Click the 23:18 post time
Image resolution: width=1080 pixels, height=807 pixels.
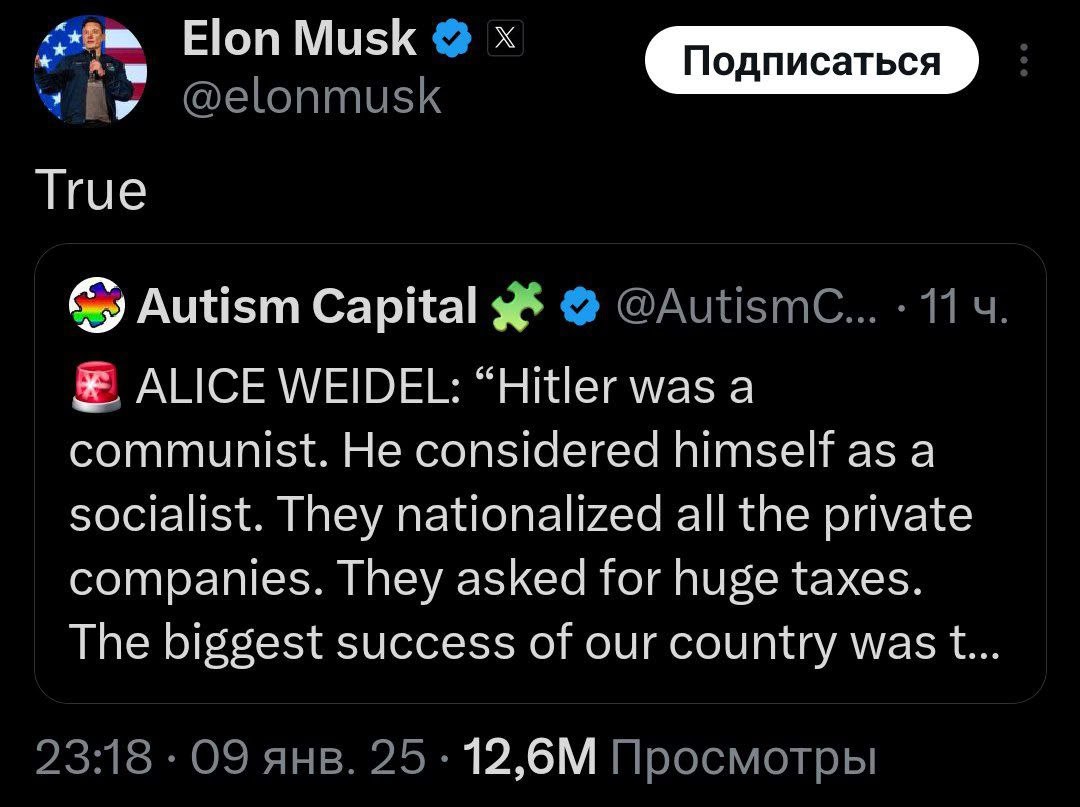pos(93,758)
